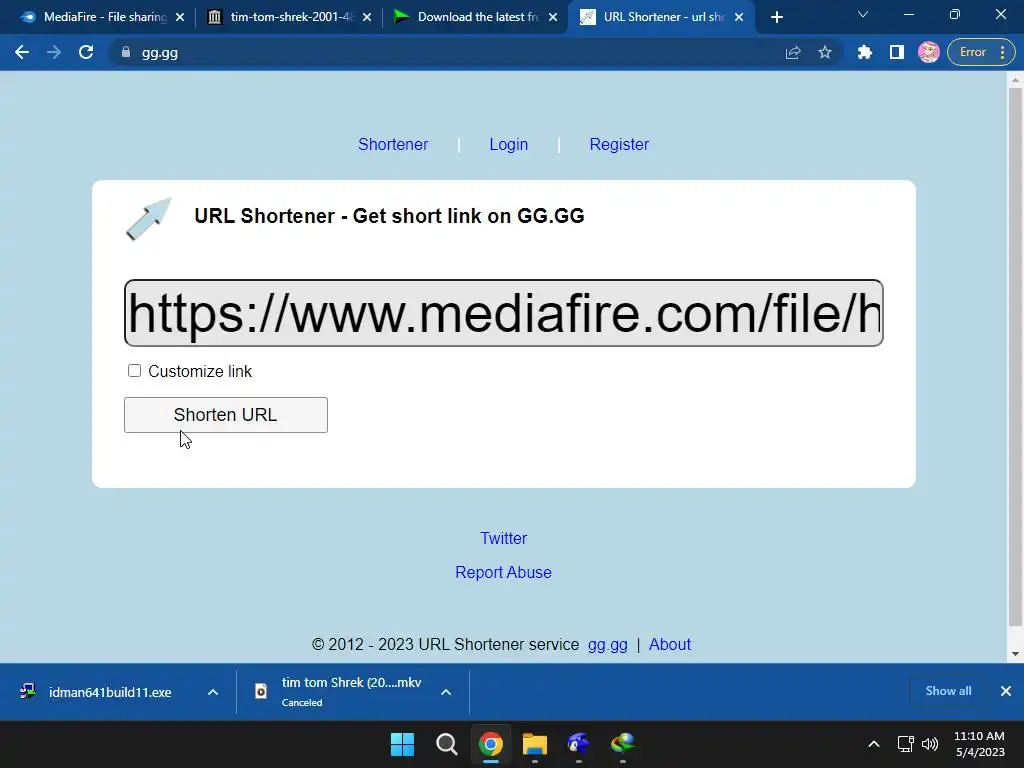1024x768 pixels.
Task: Click the mediafire URL input field
Action: point(504,313)
